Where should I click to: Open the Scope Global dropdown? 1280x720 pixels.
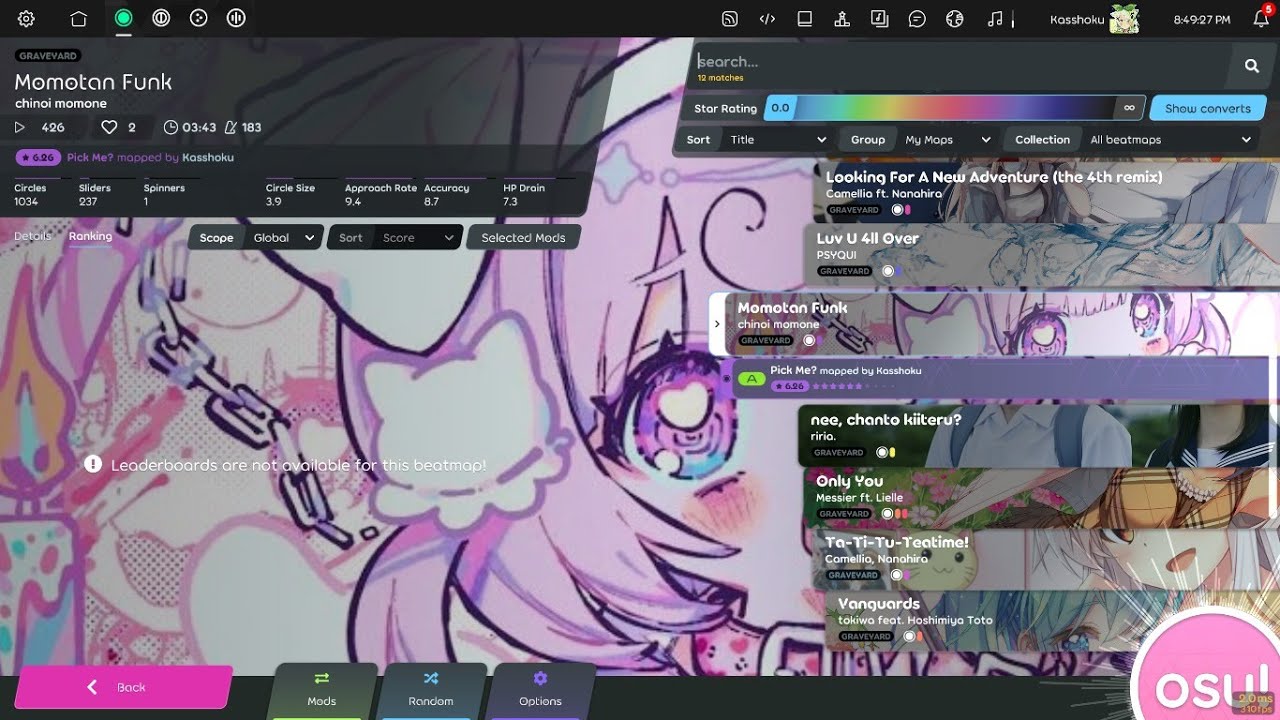click(x=255, y=238)
